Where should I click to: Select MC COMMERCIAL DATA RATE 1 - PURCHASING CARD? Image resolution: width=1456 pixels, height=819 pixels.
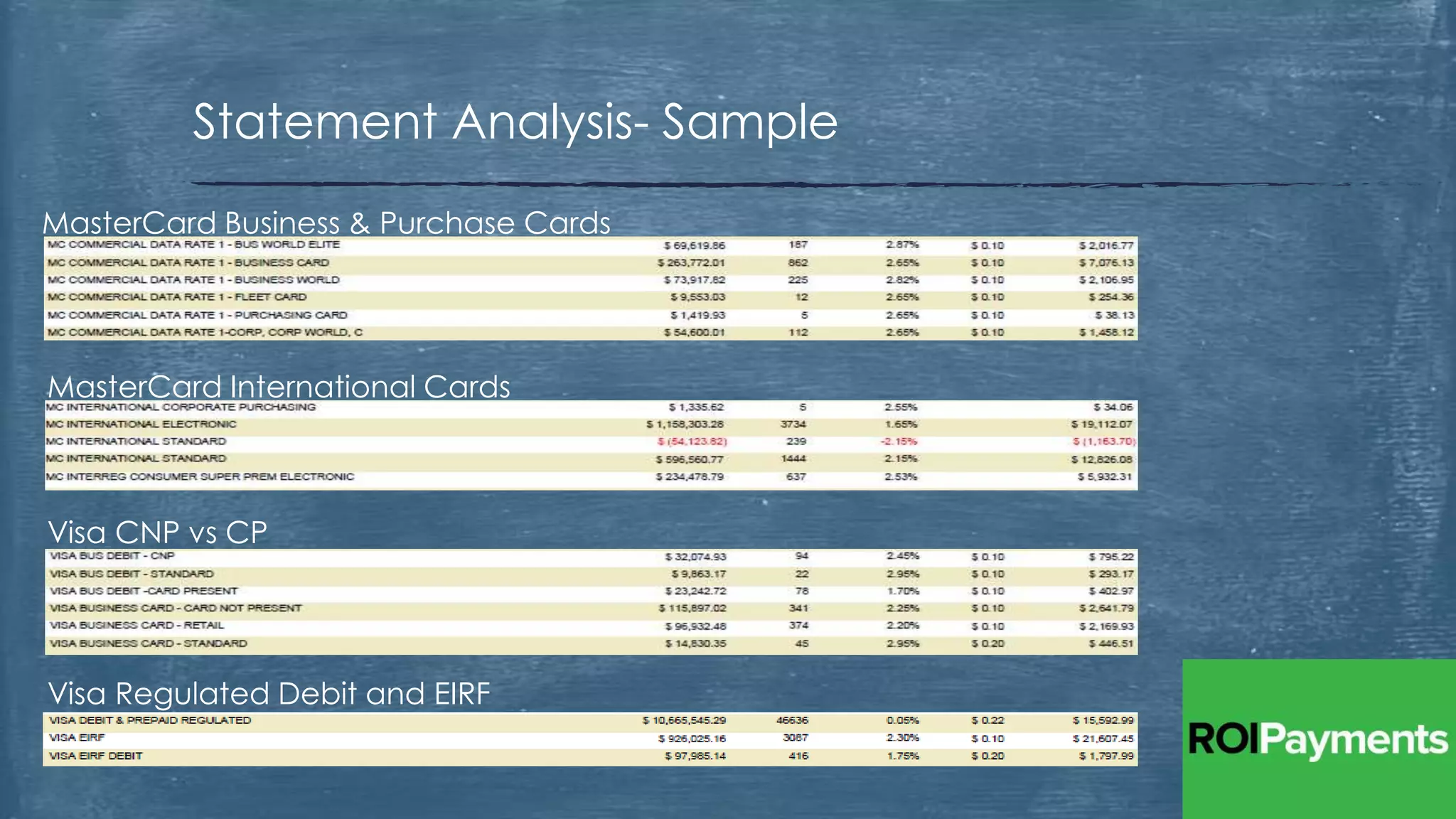coord(197,315)
